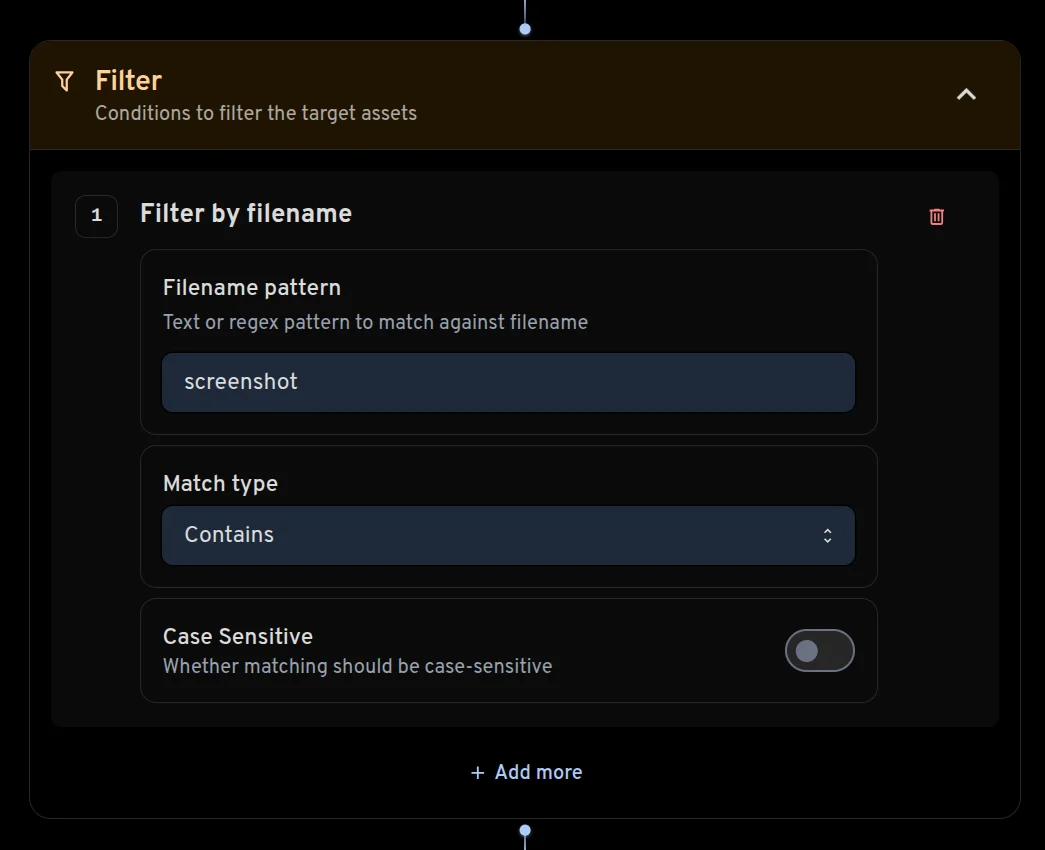This screenshot has height=850, width=1045.
Task: Open the Match type dropdown showing Contains
Action: coord(508,535)
